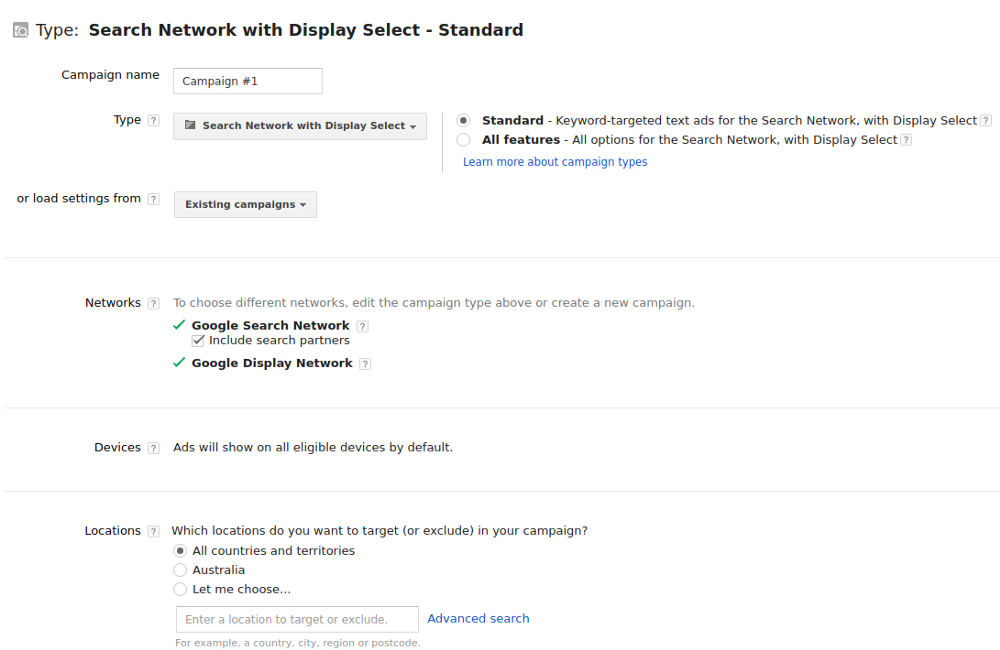
Task: Click the Advanced search link
Action: [478, 619]
